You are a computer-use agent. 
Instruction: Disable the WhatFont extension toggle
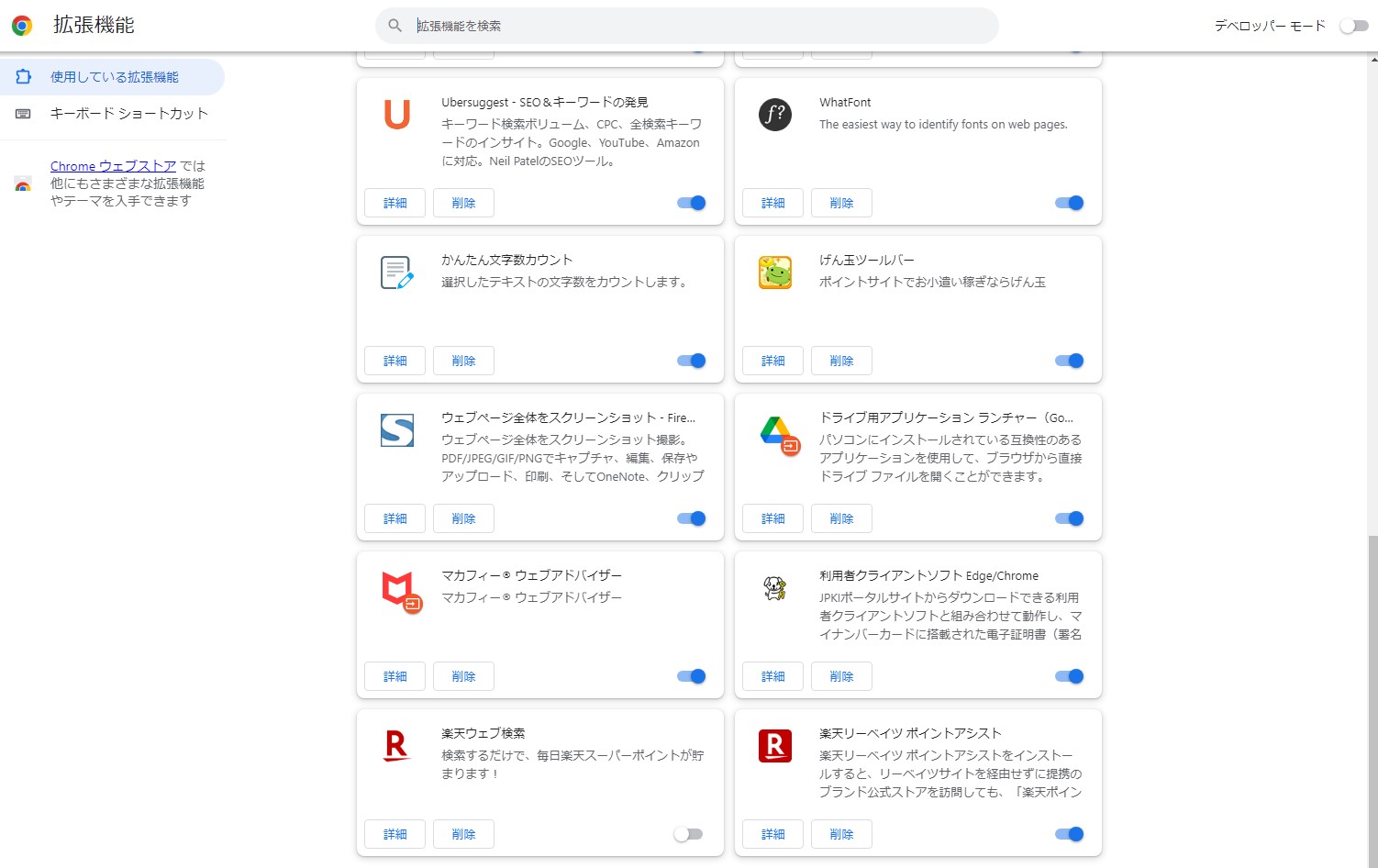coord(1070,203)
